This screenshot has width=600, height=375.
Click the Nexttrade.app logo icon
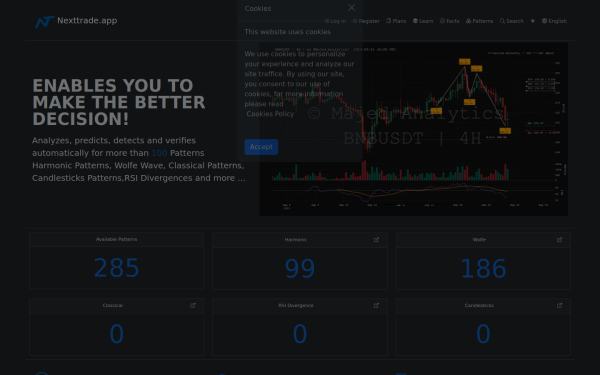coord(44,21)
